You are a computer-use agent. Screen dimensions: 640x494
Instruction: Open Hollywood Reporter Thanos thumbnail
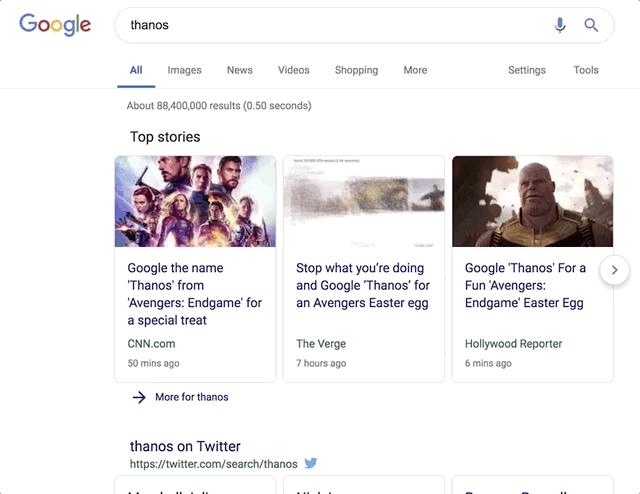point(532,201)
